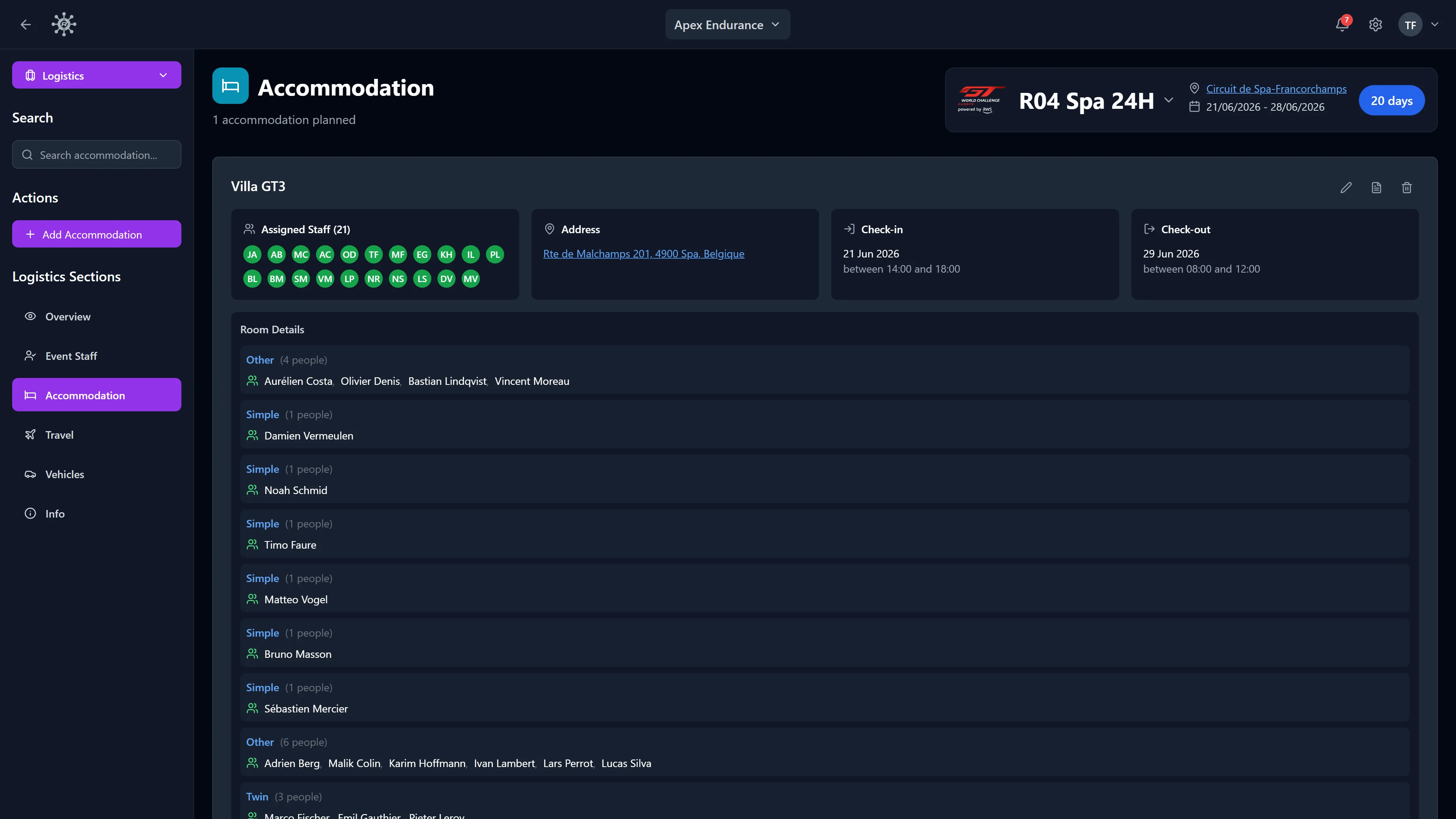Click the Accommodation bed header icon

click(x=230, y=86)
